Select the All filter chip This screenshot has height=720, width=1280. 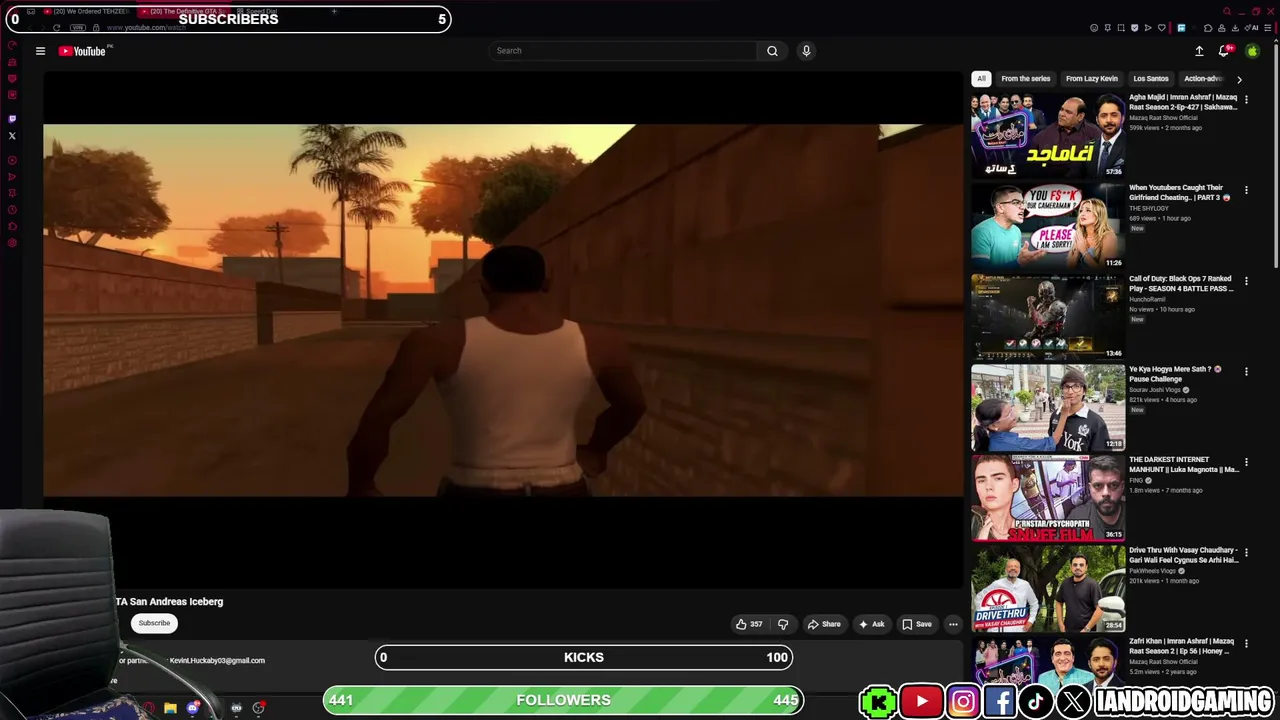click(981, 79)
